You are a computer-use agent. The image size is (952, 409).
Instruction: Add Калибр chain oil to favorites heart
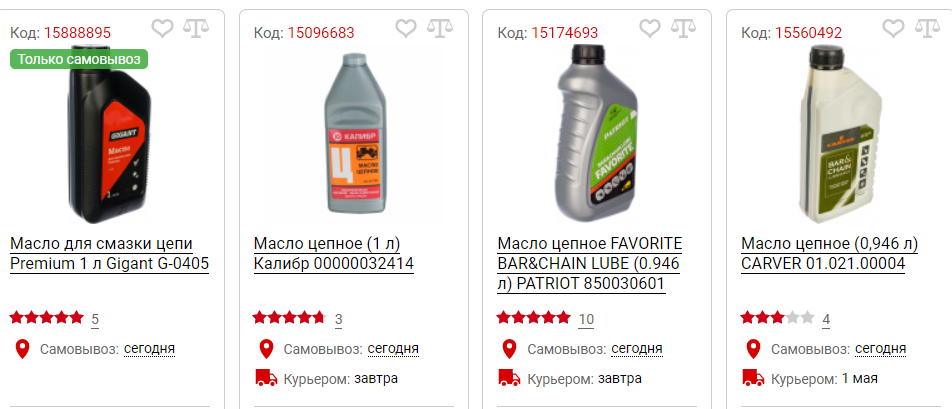pyautogui.click(x=406, y=28)
